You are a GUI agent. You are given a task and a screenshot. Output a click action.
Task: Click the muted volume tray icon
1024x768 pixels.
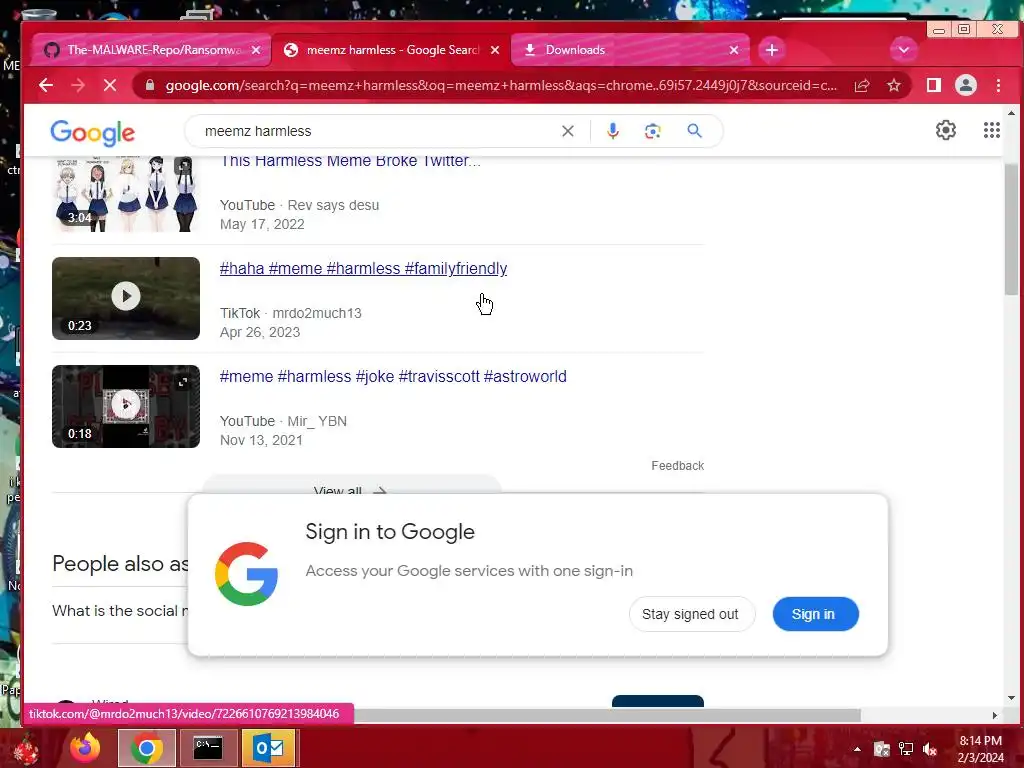point(930,749)
